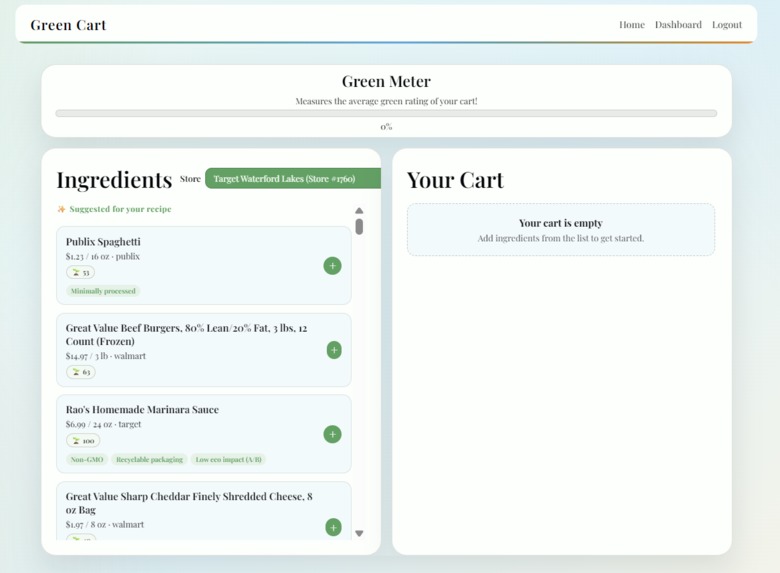780x573 pixels.
Task: Select the Rao's Homemade Marinara Sauce title
Action: [142, 410]
